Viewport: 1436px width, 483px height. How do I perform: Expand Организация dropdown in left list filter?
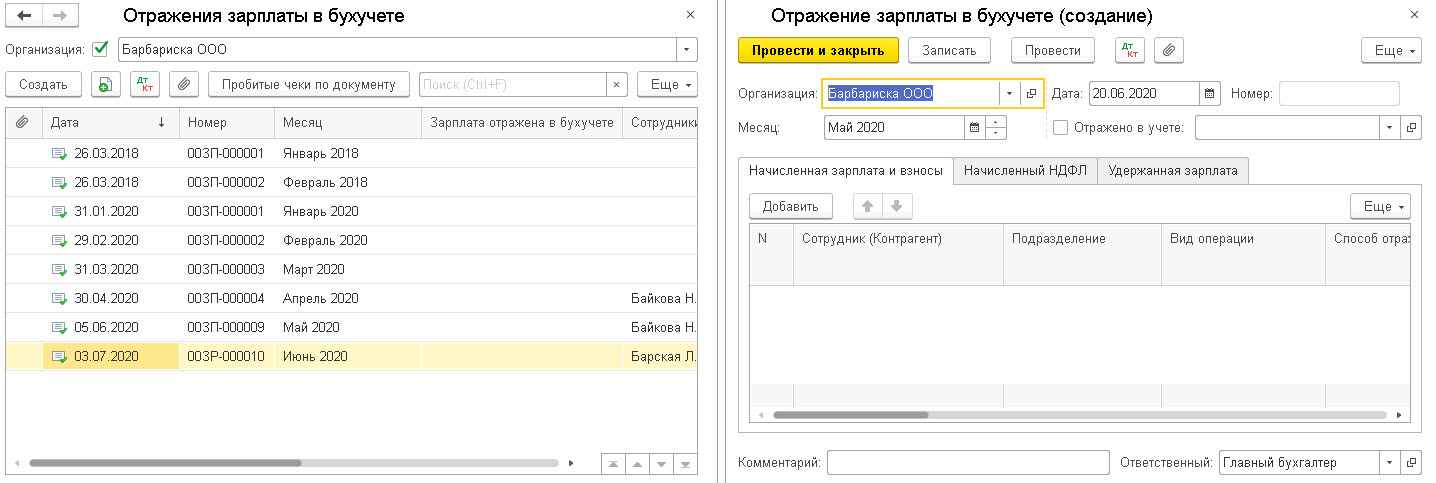click(x=687, y=49)
